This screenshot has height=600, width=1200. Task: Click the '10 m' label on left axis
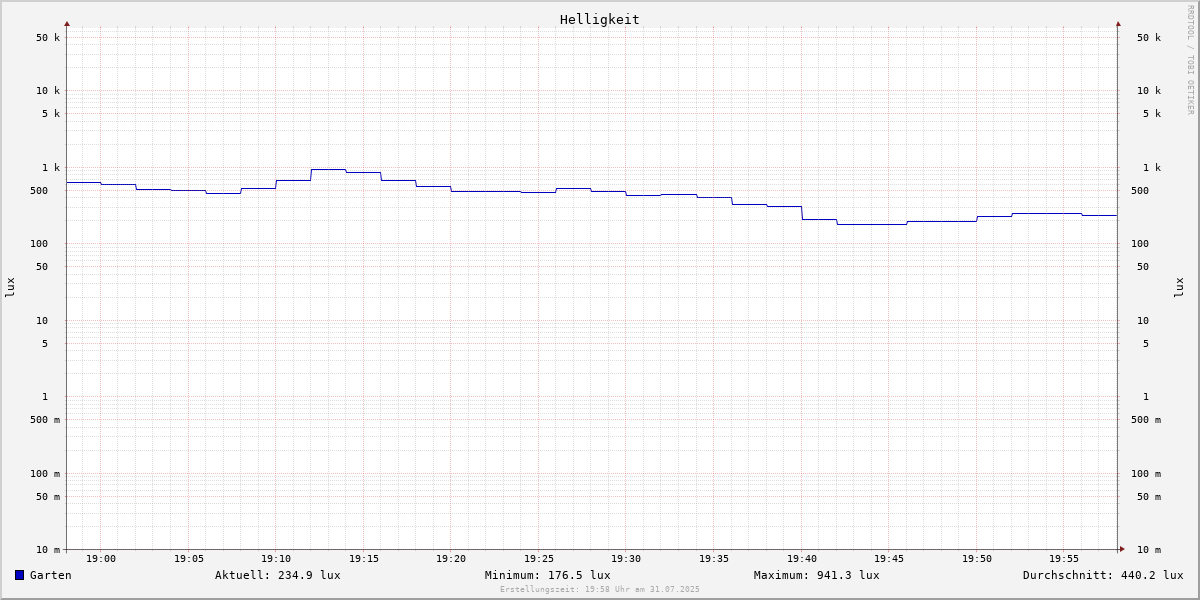pos(48,550)
